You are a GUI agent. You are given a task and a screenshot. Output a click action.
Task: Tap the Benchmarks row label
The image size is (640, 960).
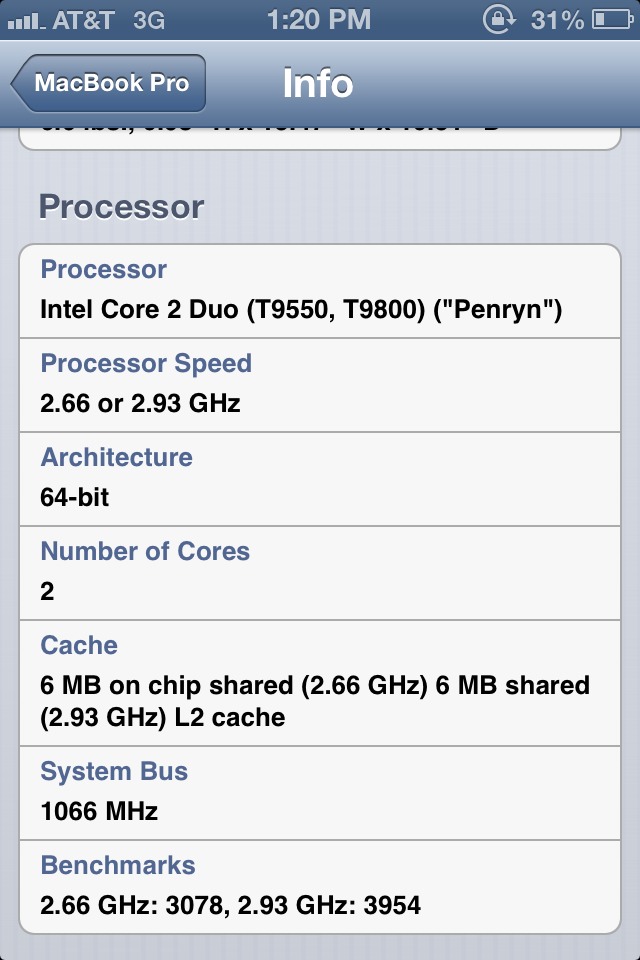click(118, 866)
